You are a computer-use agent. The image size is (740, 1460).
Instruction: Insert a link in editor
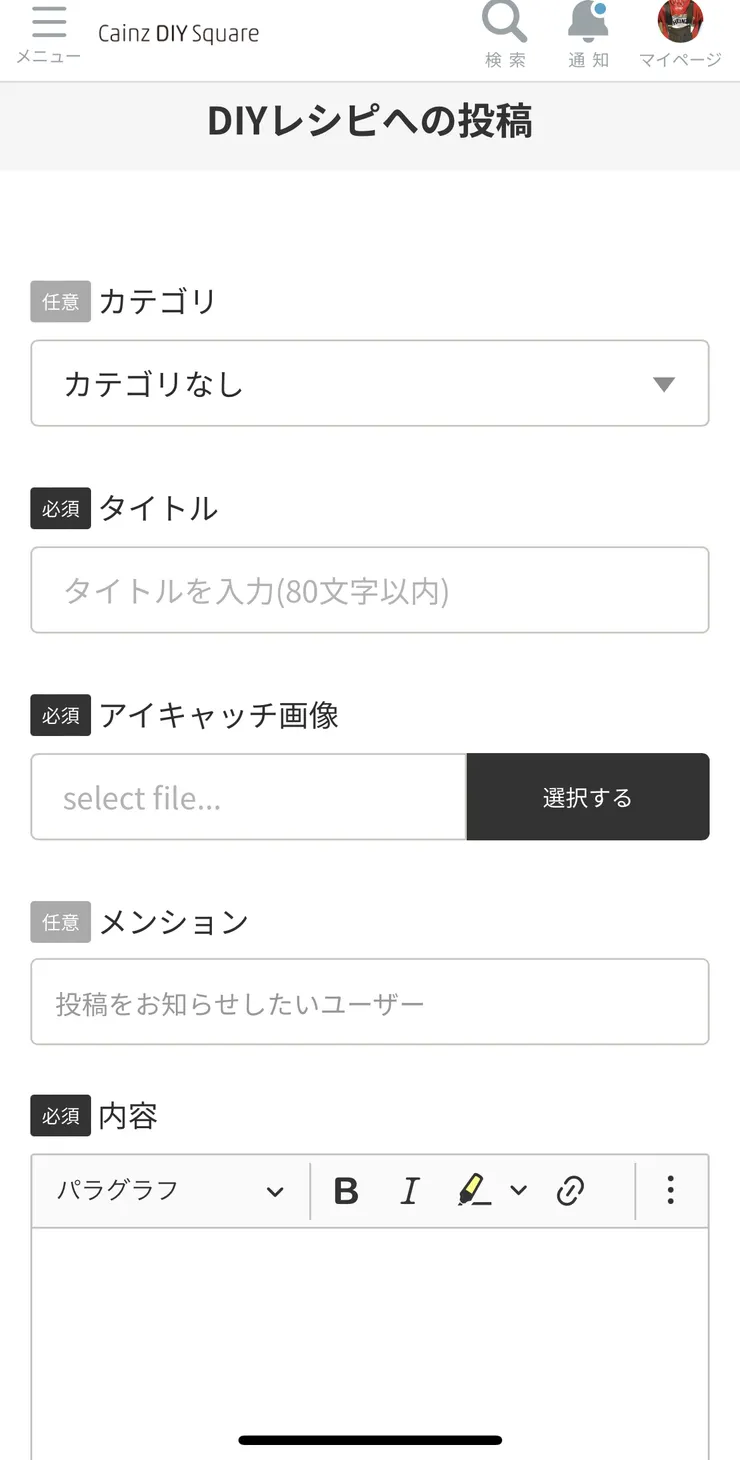point(570,1190)
